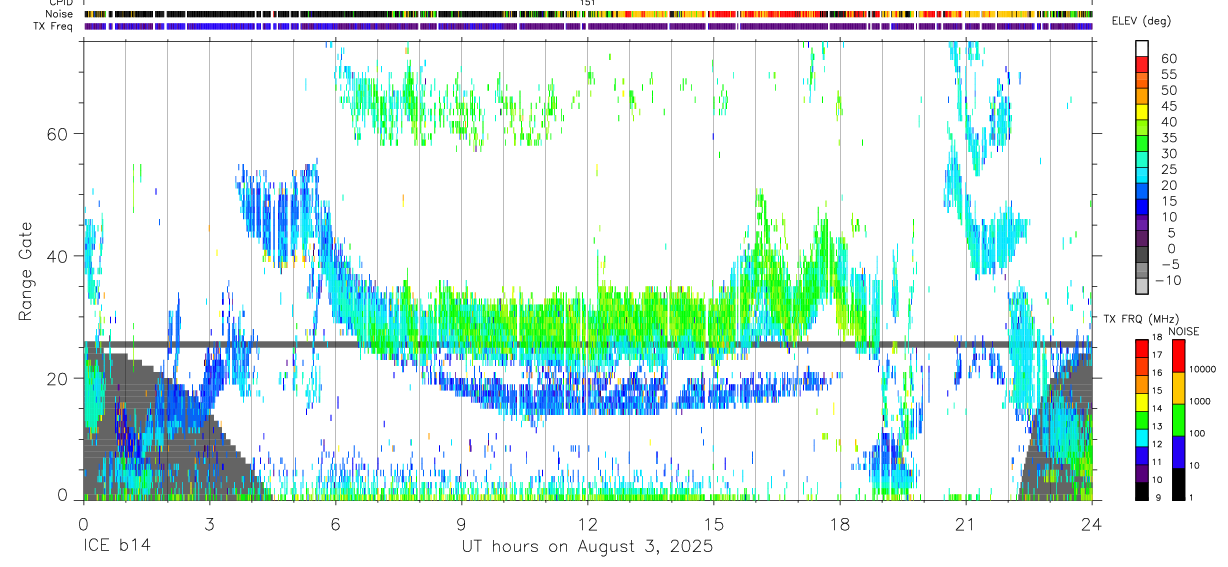Click the 'Range Gate' y-axis title
The height and width of the screenshot is (567, 1228).
click(x=26, y=270)
